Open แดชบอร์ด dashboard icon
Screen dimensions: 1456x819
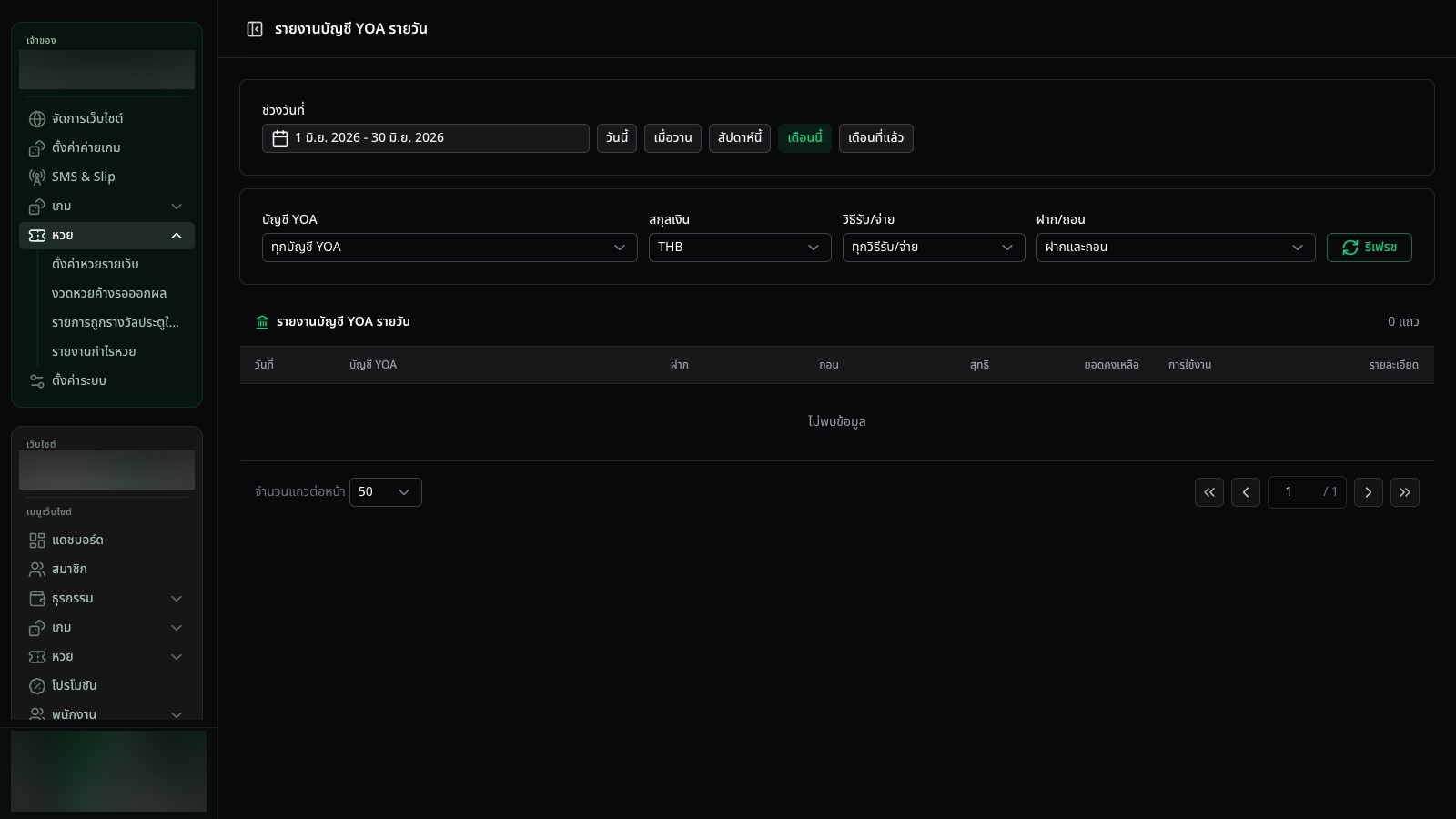point(37,541)
